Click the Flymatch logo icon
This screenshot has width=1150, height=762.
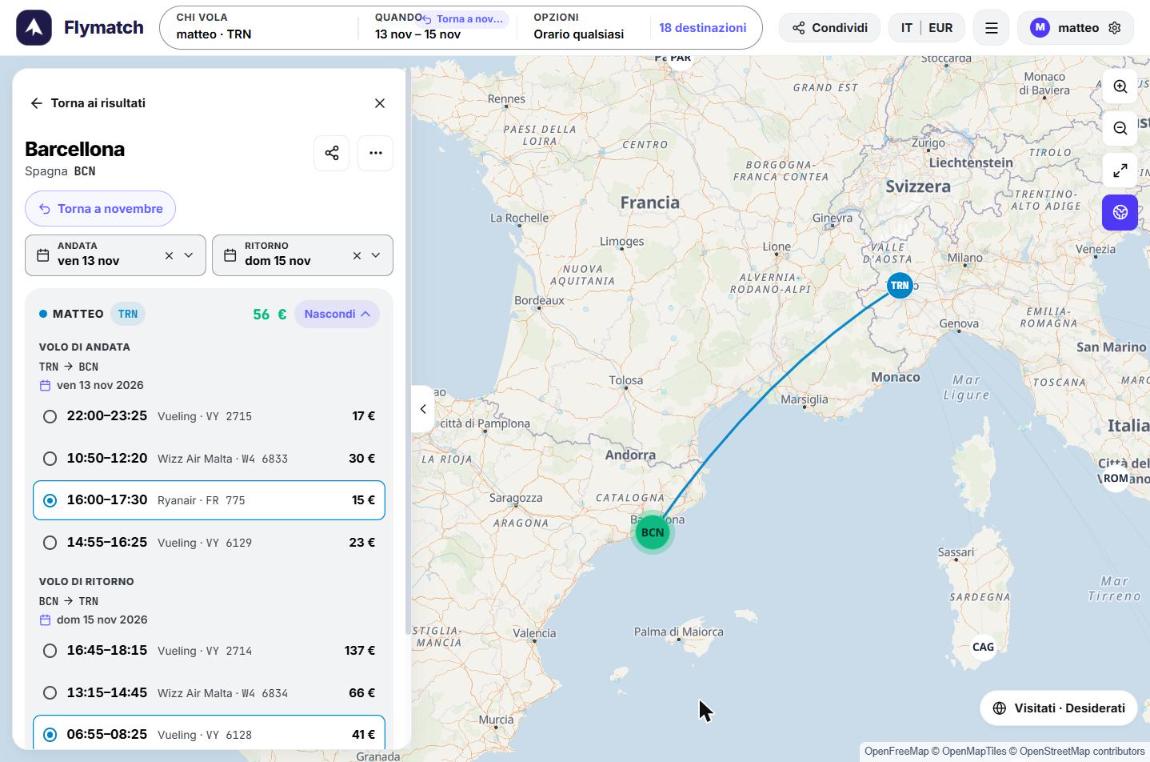point(34,28)
